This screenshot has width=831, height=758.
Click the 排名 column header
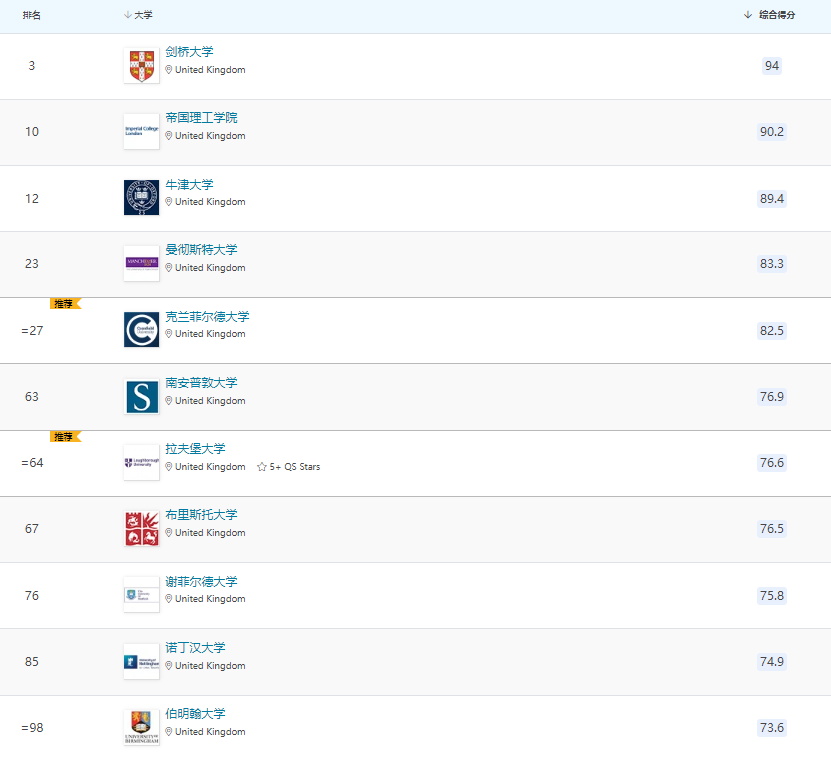tap(32, 15)
